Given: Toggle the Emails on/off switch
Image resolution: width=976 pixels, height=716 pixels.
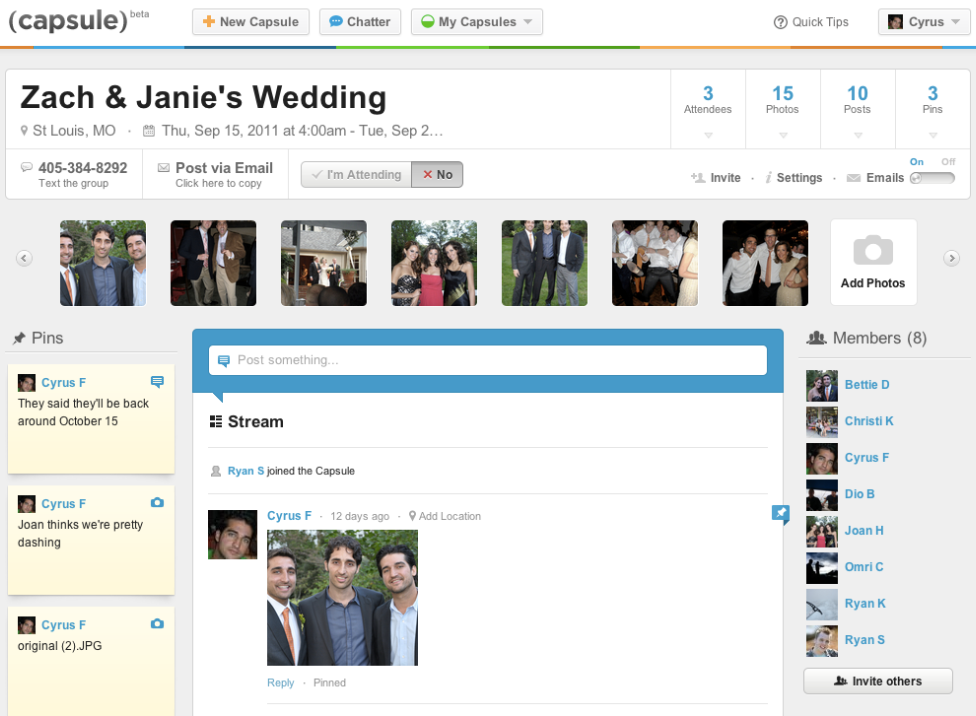Looking at the screenshot, I should (x=931, y=178).
